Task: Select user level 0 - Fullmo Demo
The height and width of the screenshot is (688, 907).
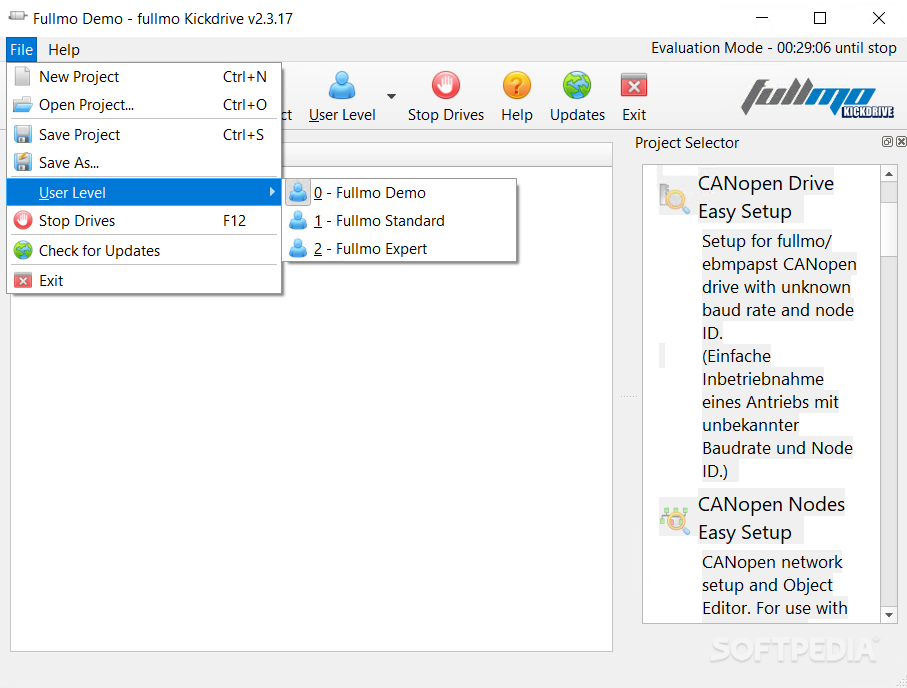Action: click(400, 193)
